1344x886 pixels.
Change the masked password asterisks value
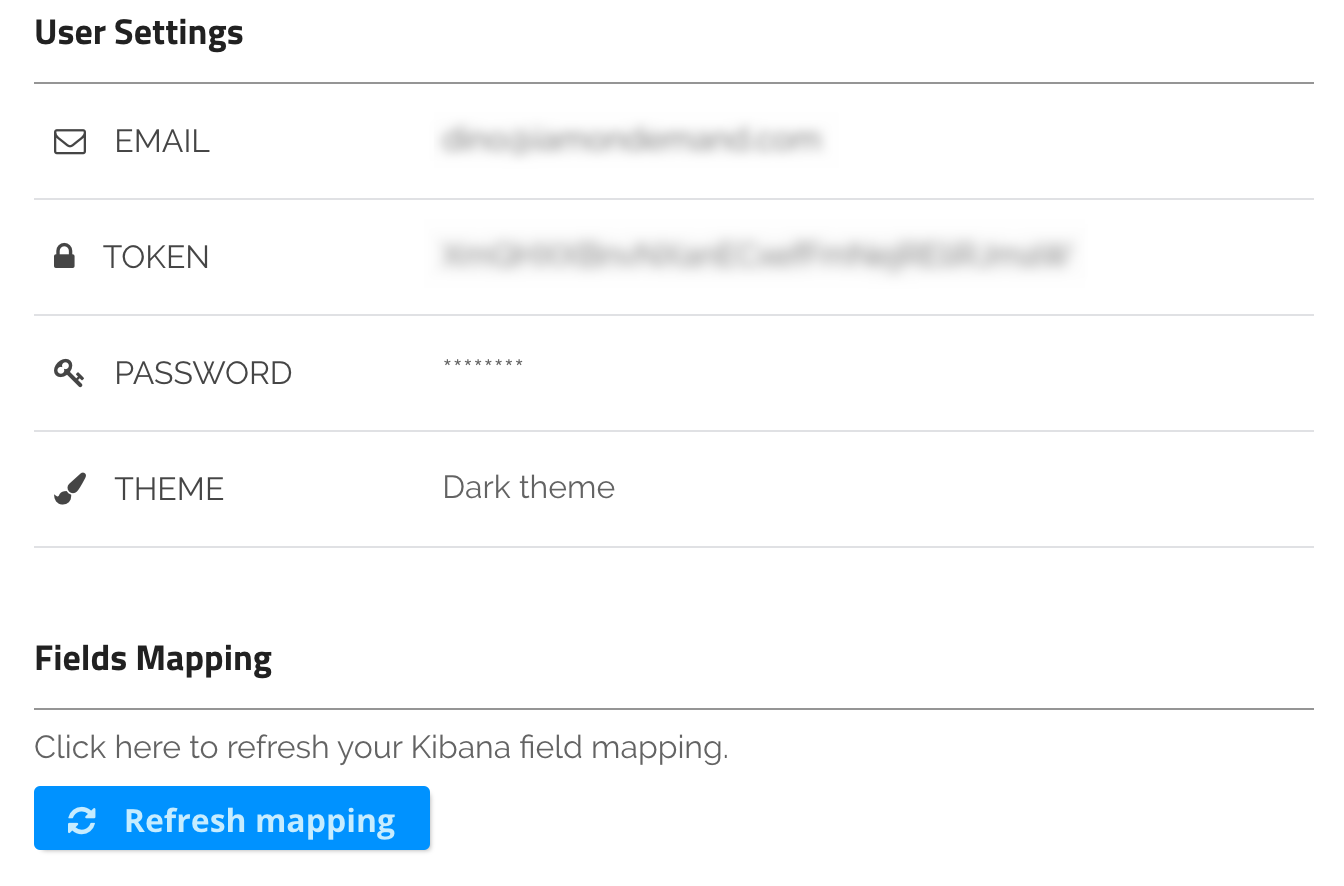pos(483,365)
